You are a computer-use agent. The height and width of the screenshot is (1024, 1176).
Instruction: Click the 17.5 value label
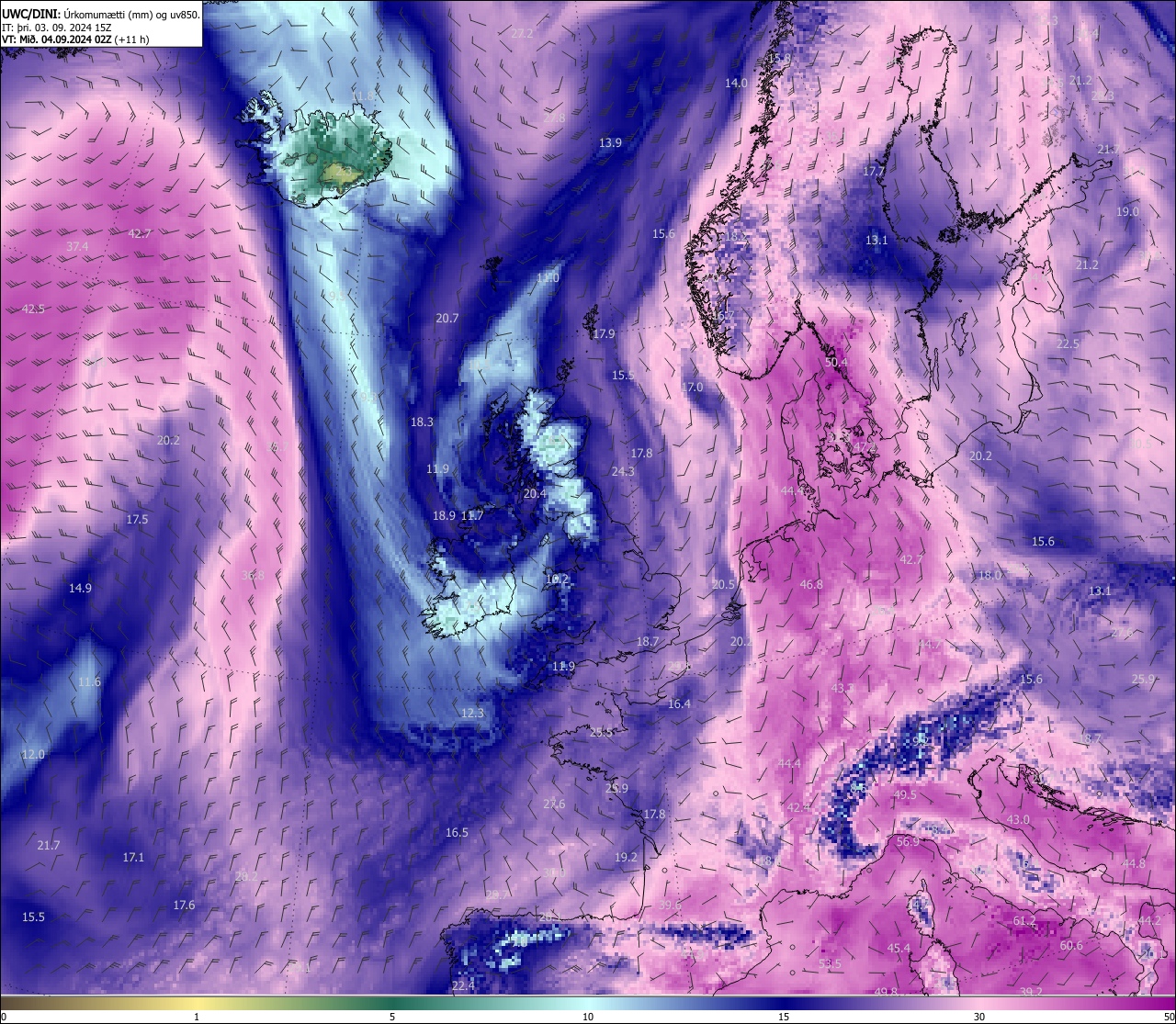tap(137, 519)
